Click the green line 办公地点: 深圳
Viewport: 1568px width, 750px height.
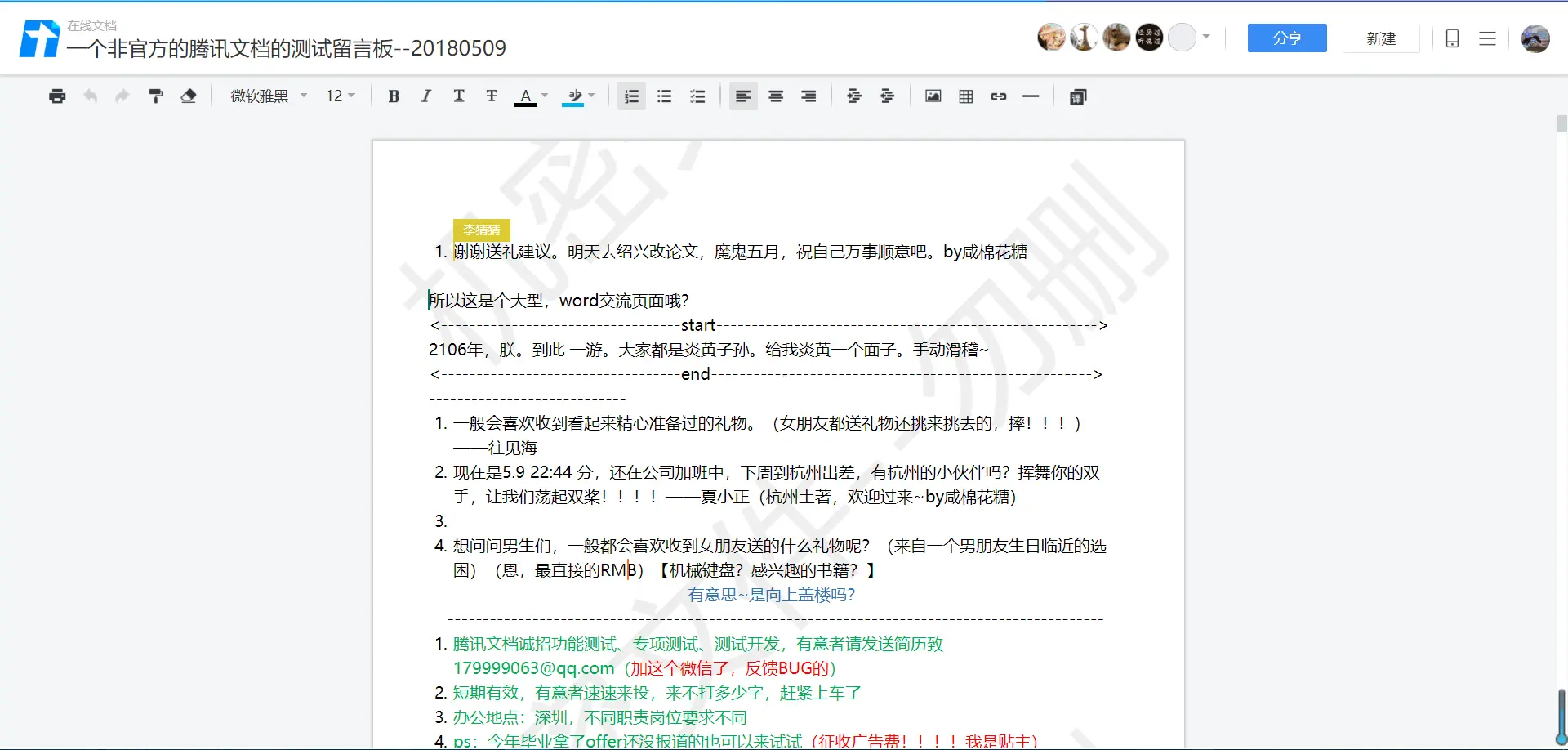pos(600,717)
